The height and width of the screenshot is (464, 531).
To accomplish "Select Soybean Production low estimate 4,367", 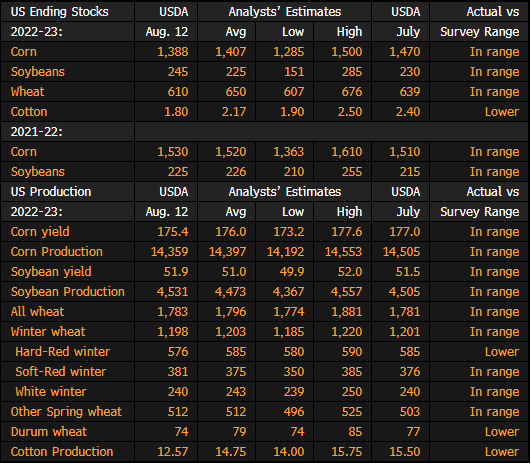I will [289, 292].
